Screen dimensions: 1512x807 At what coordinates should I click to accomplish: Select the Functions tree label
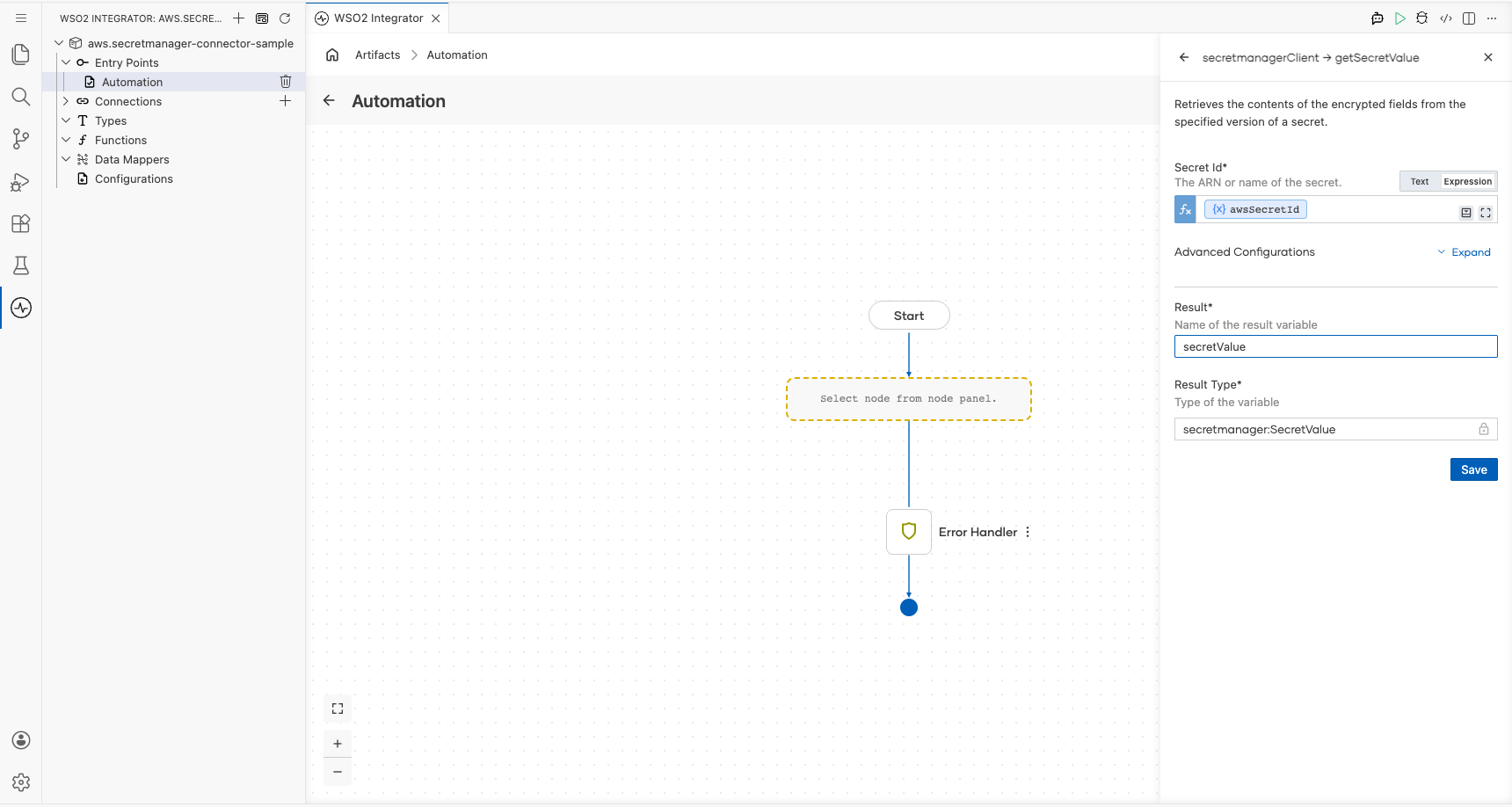[120, 140]
